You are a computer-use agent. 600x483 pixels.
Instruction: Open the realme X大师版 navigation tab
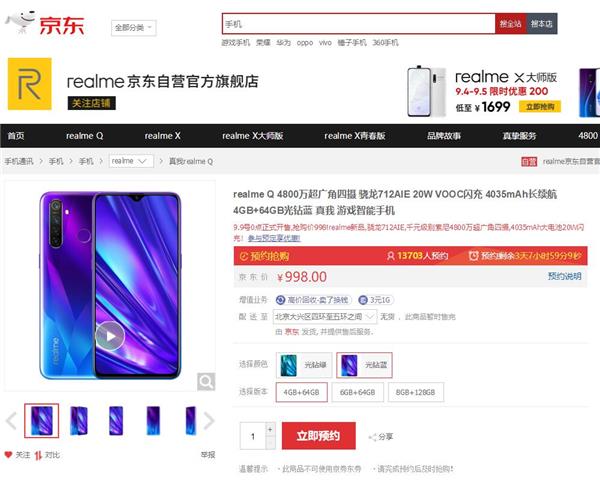point(253,136)
